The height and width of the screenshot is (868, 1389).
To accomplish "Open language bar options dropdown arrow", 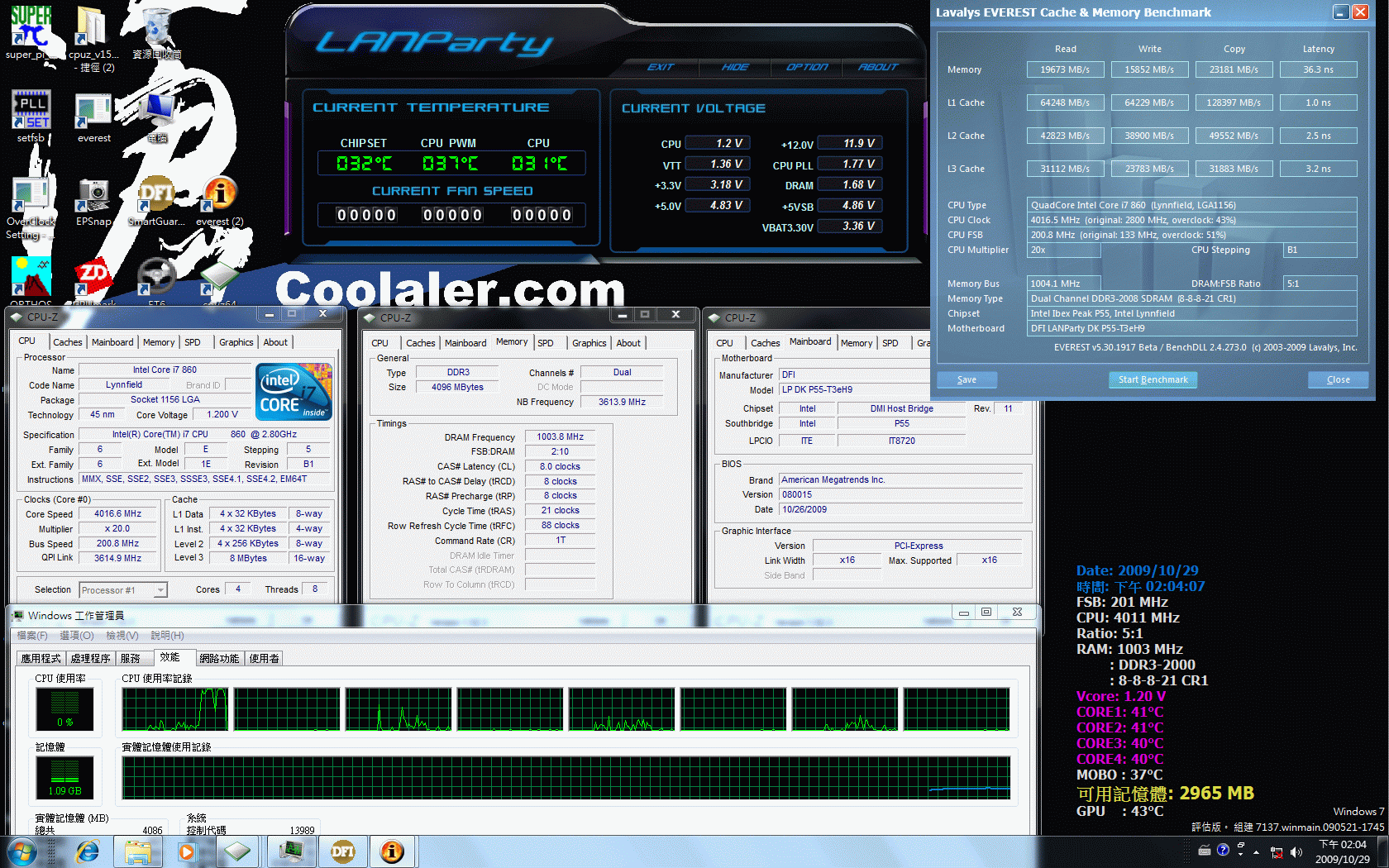I will coord(1240,855).
